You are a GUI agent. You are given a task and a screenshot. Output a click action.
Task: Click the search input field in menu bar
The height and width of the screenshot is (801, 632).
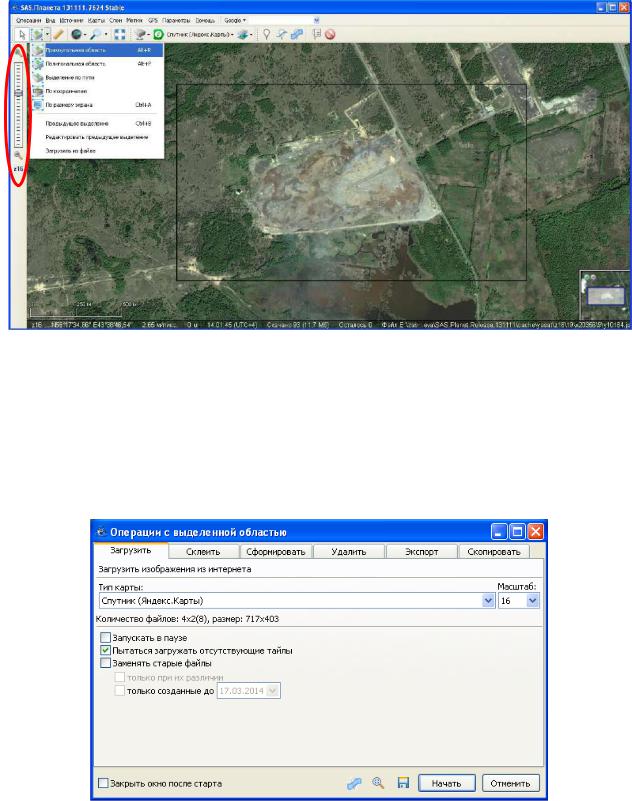click(281, 20)
